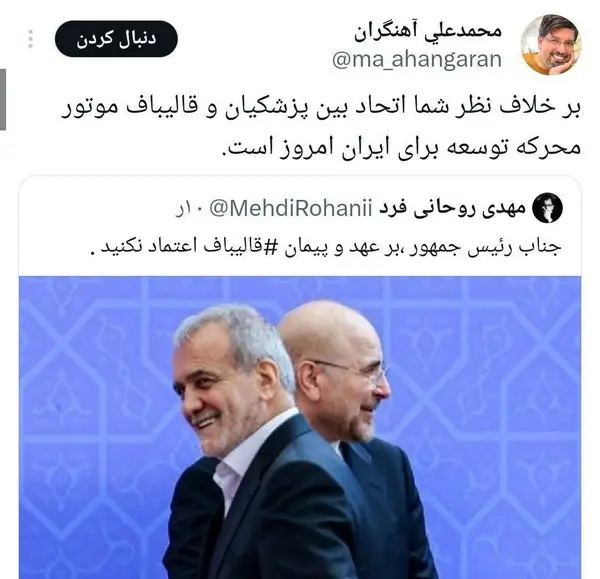Click blank header area of quoted tweet card
This screenshot has width=600, height=579.
point(96,209)
